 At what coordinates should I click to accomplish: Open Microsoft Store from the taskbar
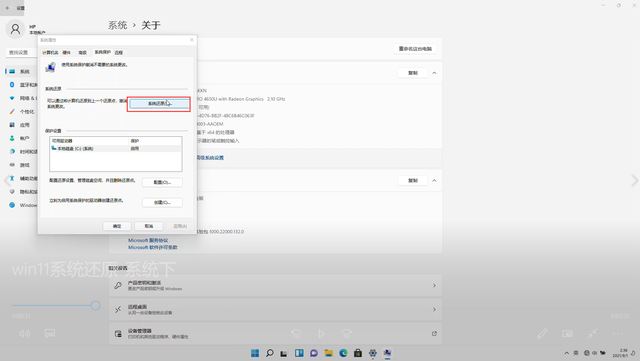point(358,353)
